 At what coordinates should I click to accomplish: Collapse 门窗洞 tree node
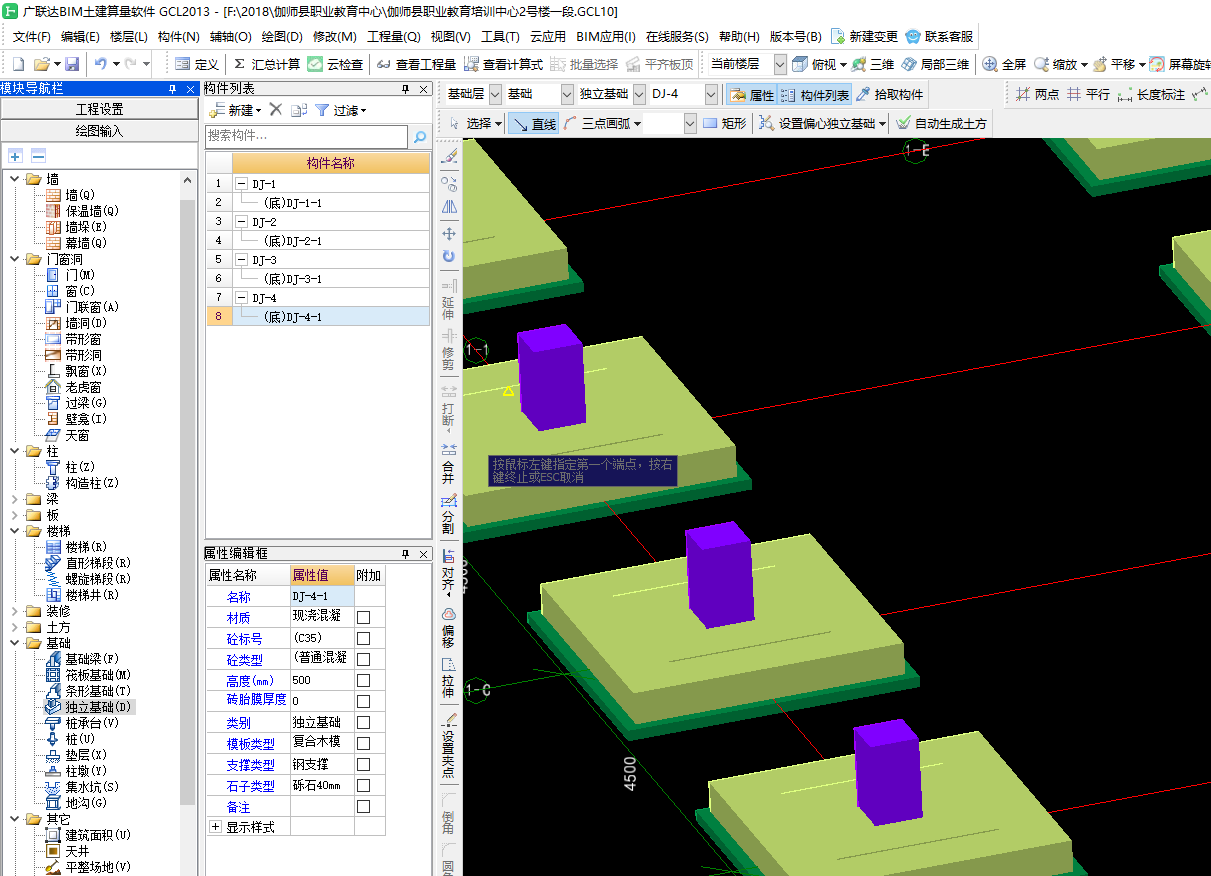pos(15,259)
